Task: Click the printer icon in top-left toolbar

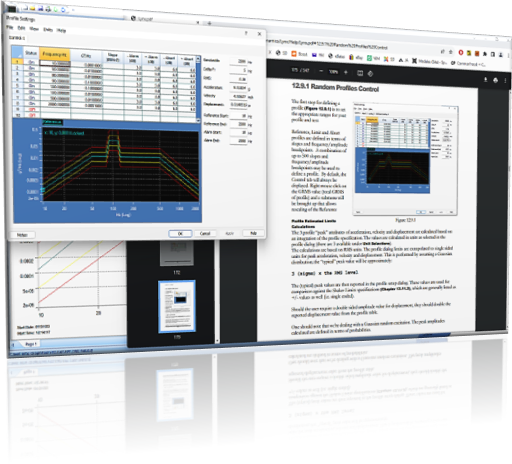Action: coord(48,9)
